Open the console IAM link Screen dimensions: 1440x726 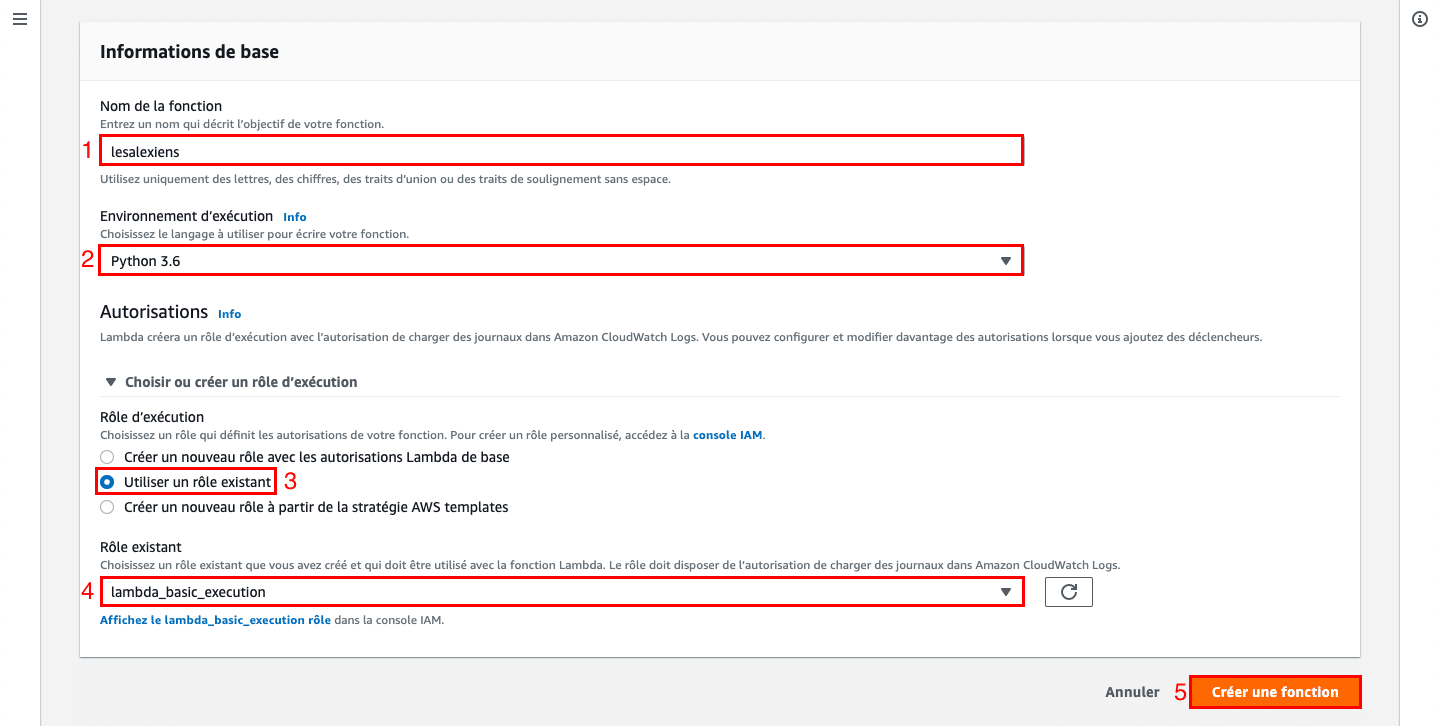[x=728, y=435]
